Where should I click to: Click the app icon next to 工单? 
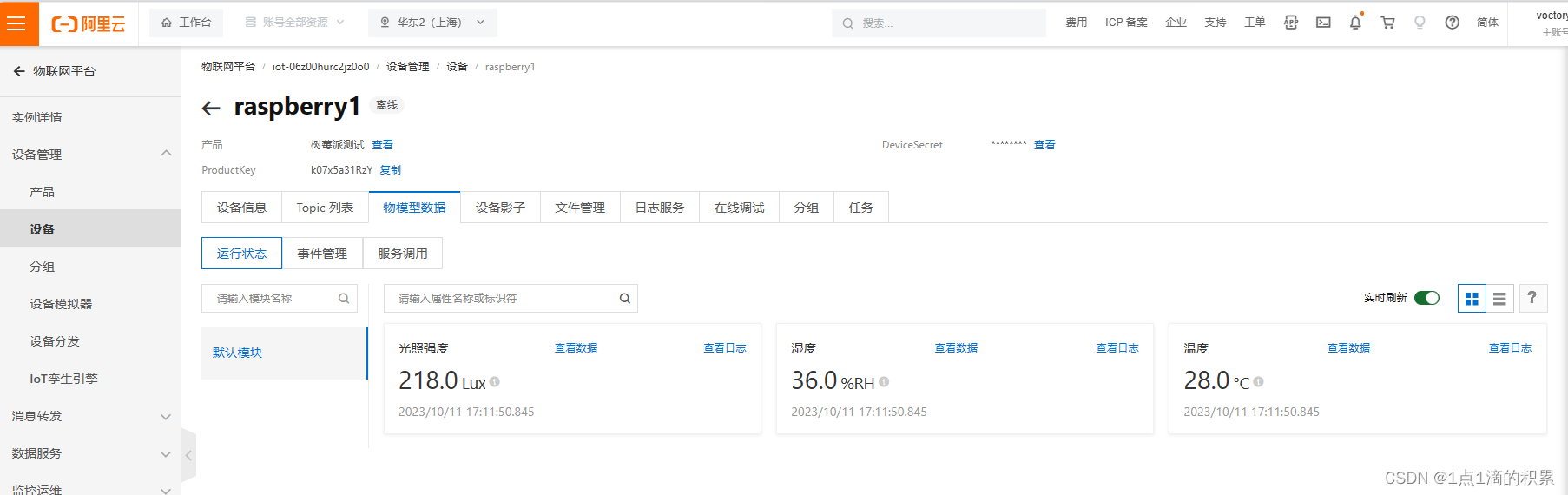(x=1291, y=23)
